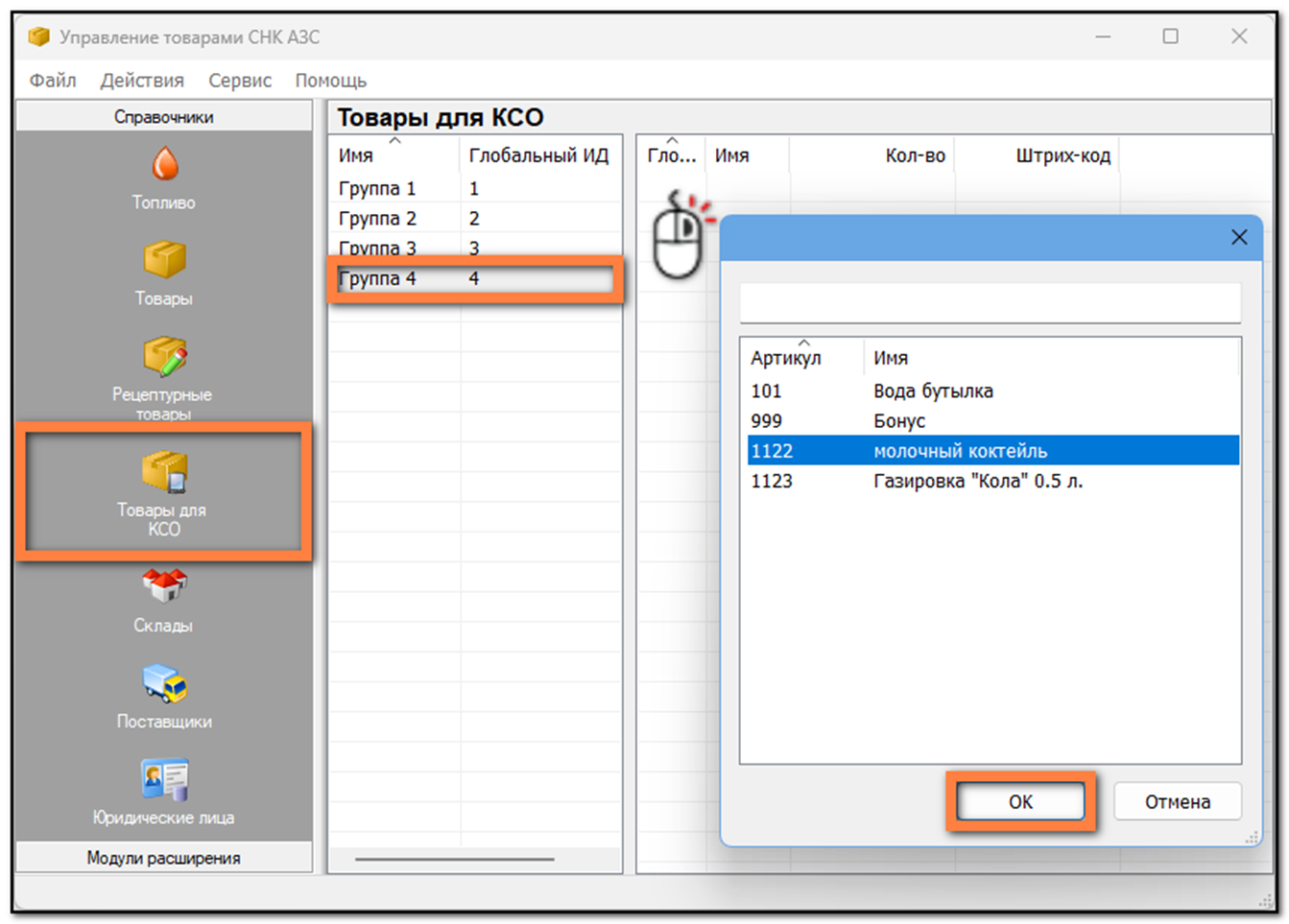Select the Группа 2 row
The height and width of the screenshot is (924, 1289).
(x=475, y=218)
